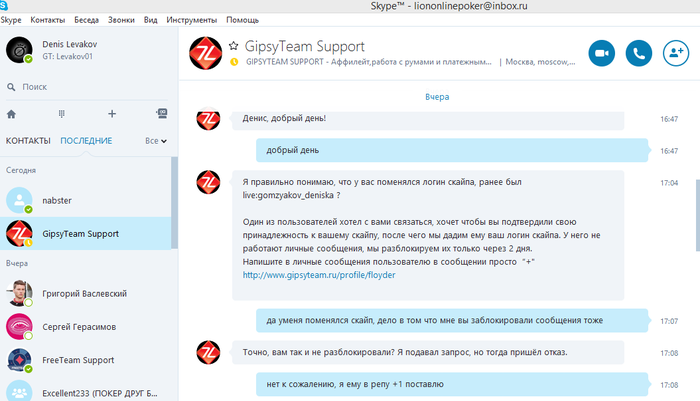This screenshot has width=700, height=401.
Task: Open the bot contacts icon
Action: click(x=162, y=113)
